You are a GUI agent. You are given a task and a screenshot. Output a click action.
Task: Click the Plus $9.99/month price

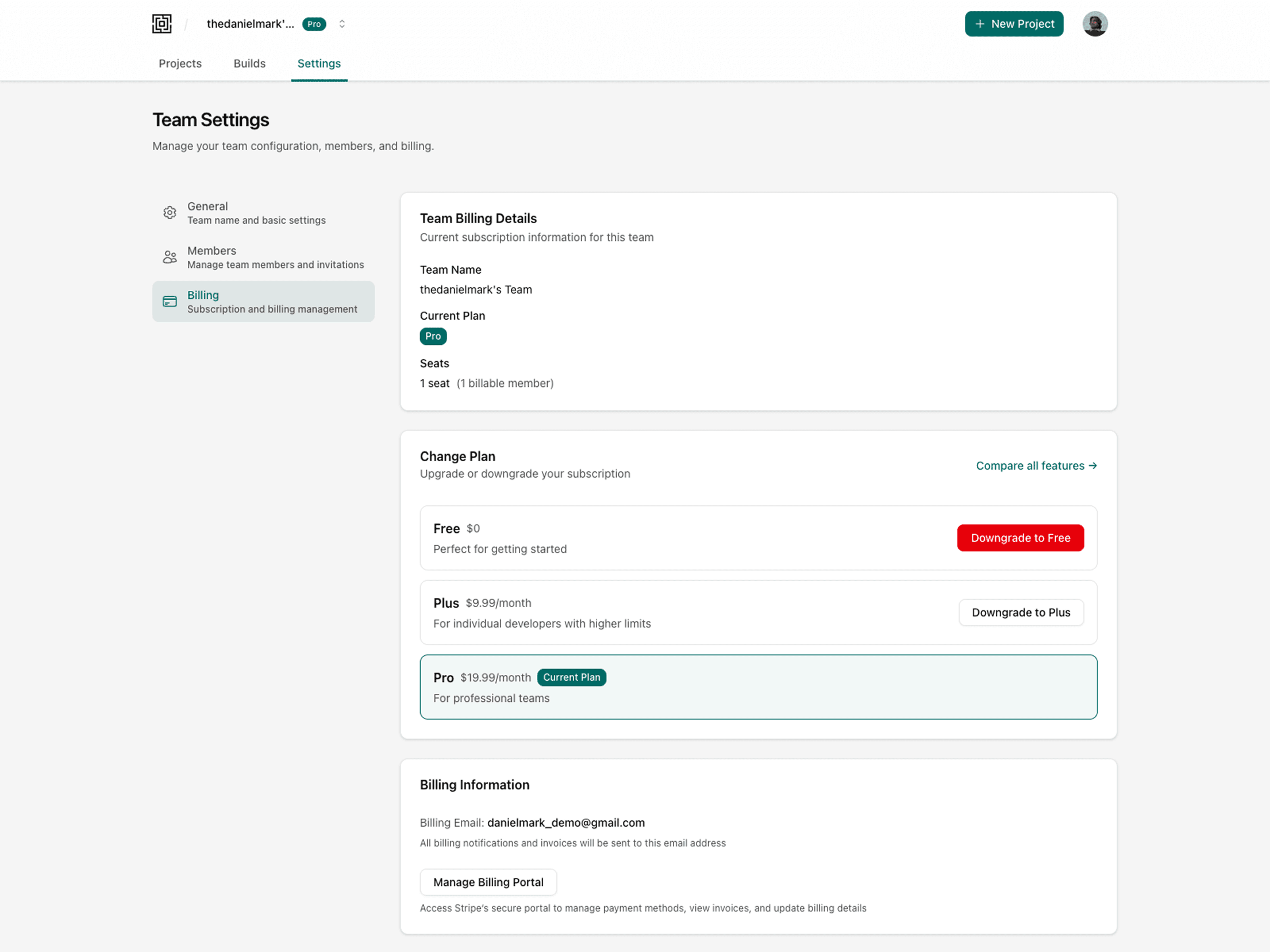pyautogui.click(x=498, y=603)
